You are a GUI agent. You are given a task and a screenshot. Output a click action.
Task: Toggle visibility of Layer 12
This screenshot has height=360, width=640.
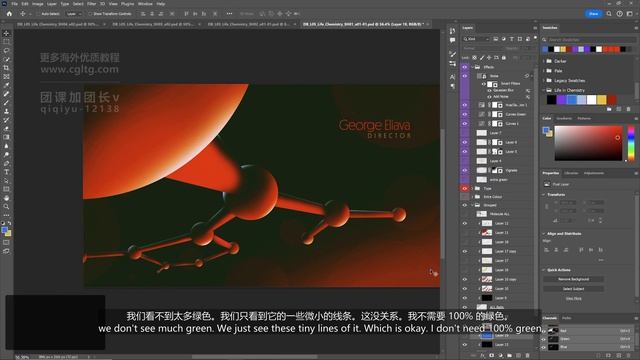[464, 223]
